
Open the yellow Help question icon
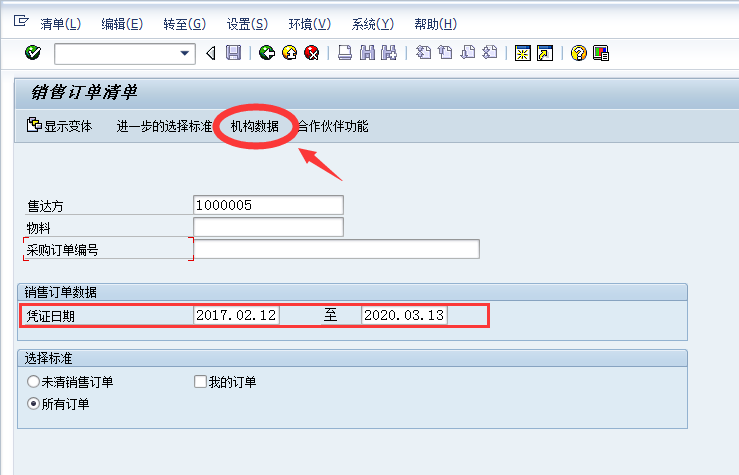578,53
